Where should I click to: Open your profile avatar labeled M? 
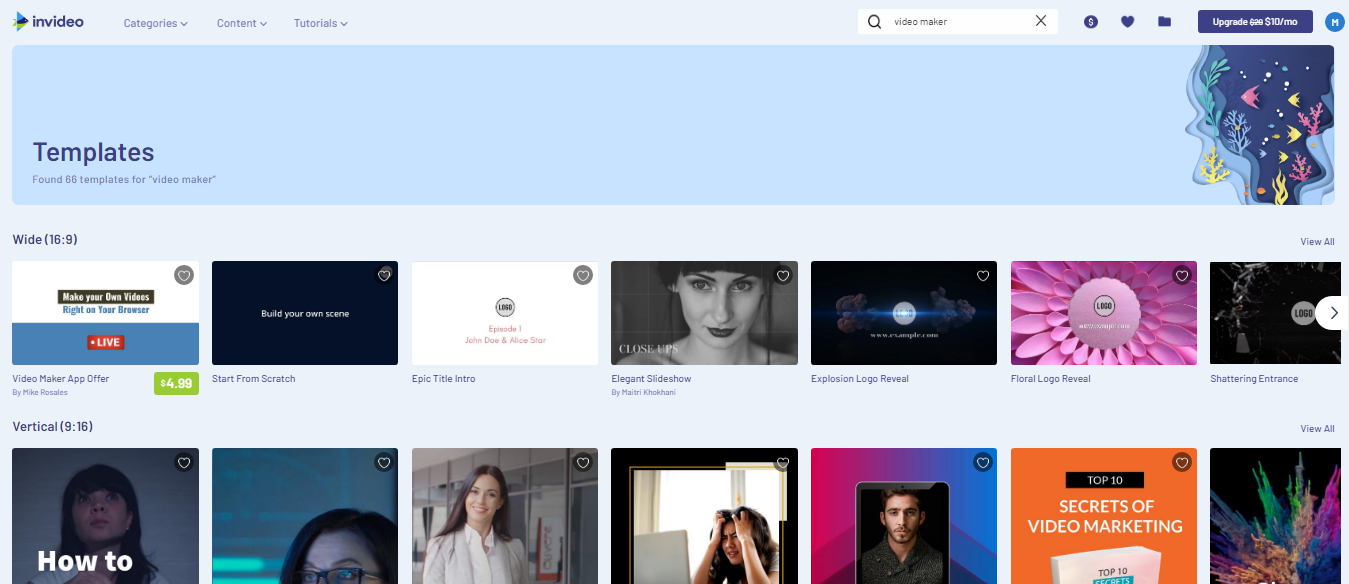(1334, 21)
